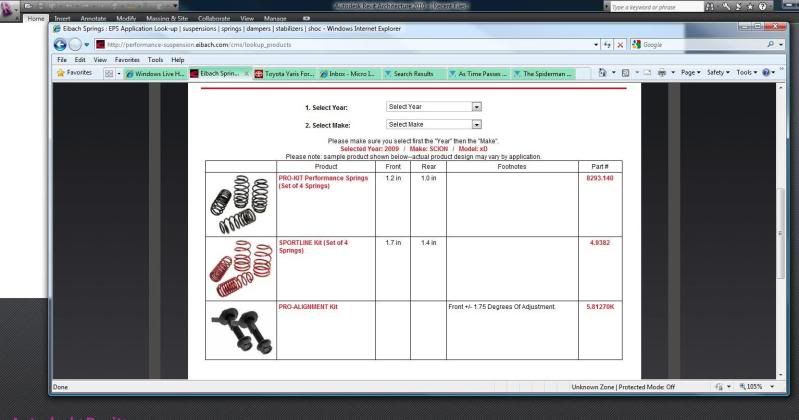
Task: Click the Print icon in command bar
Action: pyautogui.click(x=662, y=73)
